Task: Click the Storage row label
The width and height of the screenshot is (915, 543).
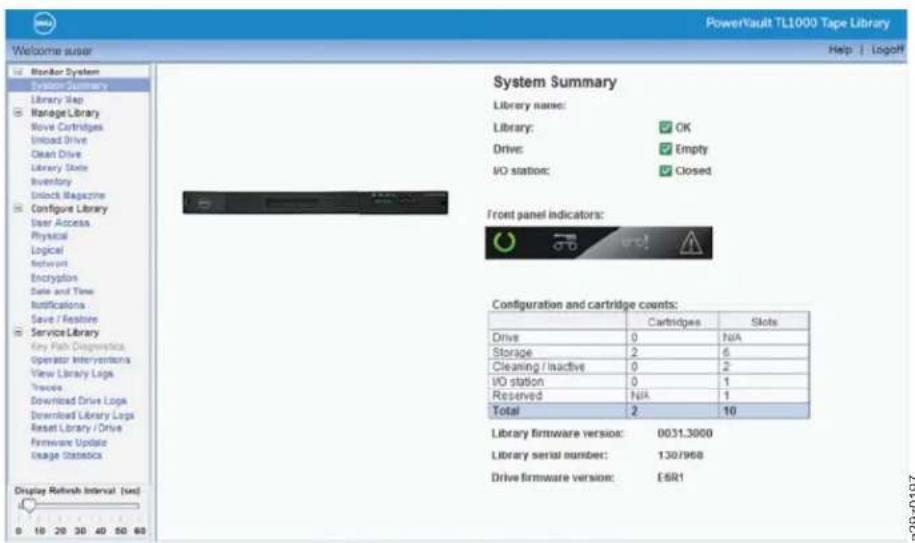Action: [x=512, y=352]
